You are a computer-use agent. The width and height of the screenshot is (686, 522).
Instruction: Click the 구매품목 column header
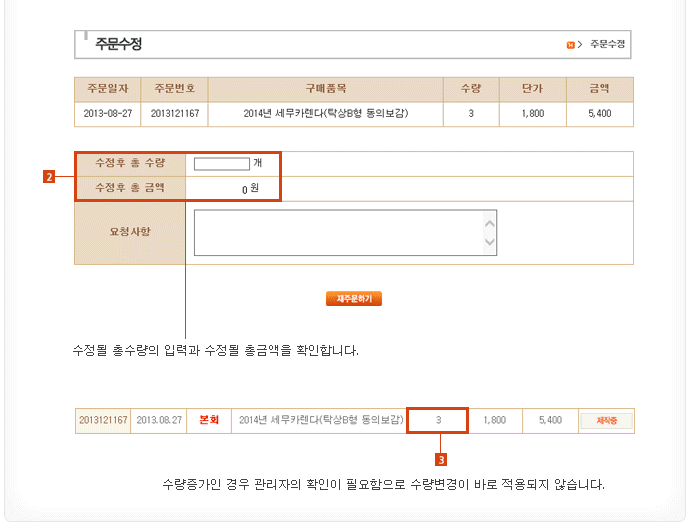[326, 89]
